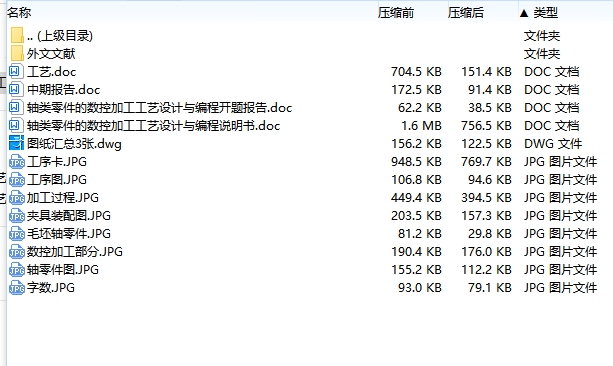
Task: Click the JPG icon of 工序图.JPG
Action: coord(17,180)
